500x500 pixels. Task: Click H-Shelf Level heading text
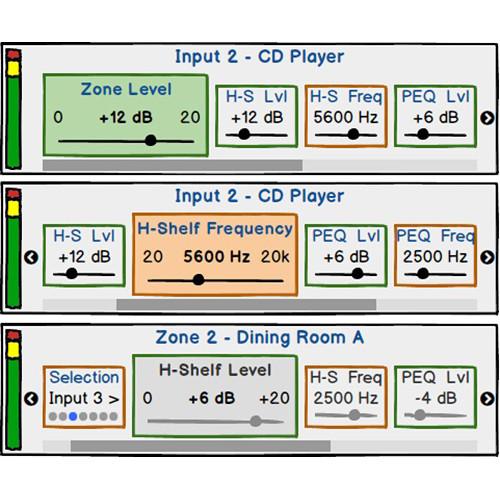coord(215,370)
